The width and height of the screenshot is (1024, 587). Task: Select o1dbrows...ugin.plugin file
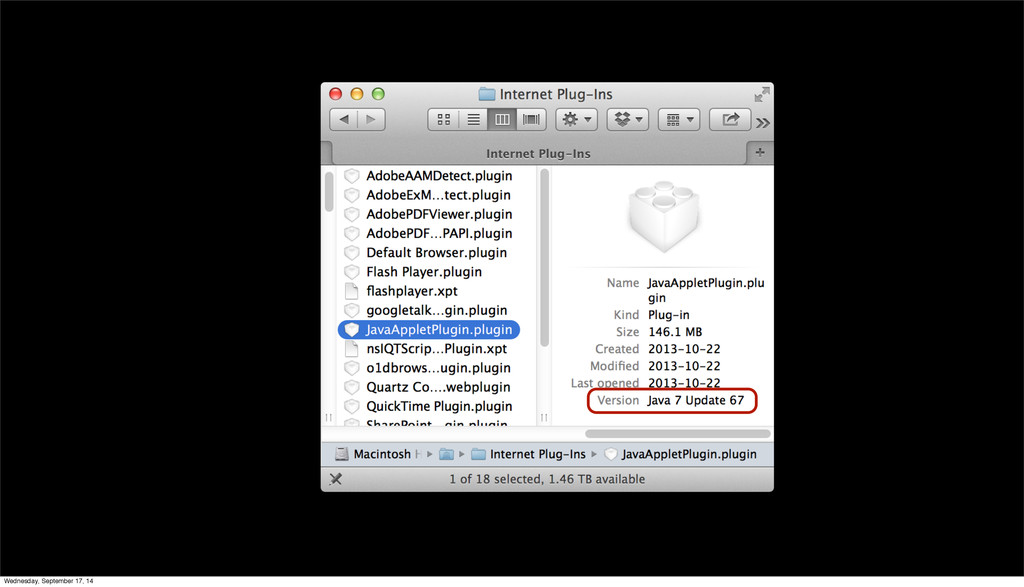click(438, 368)
